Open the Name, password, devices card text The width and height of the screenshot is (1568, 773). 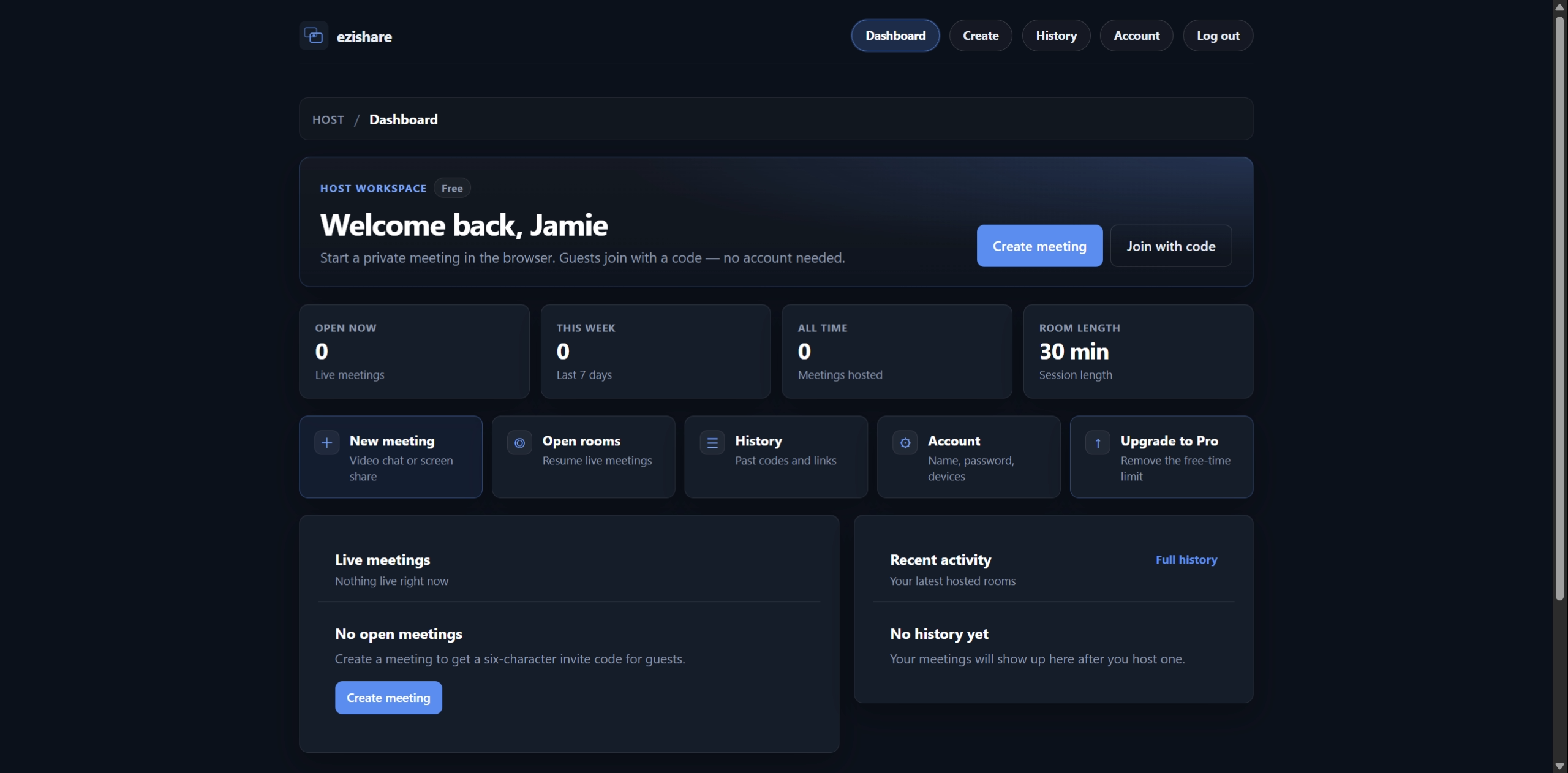971,469
